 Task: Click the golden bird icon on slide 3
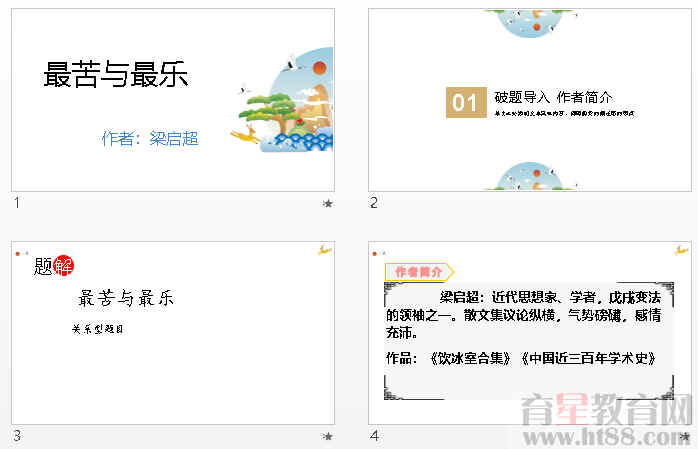coord(324,250)
